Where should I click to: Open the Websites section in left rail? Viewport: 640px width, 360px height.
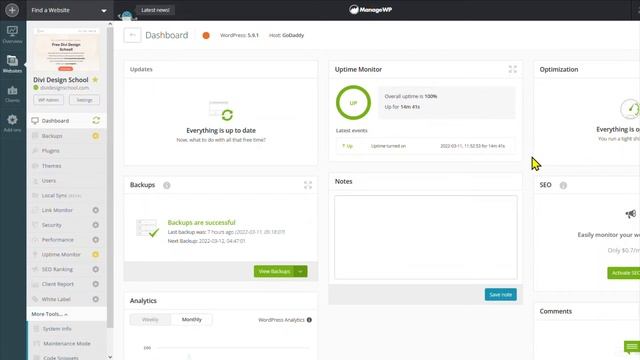[12, 64]
